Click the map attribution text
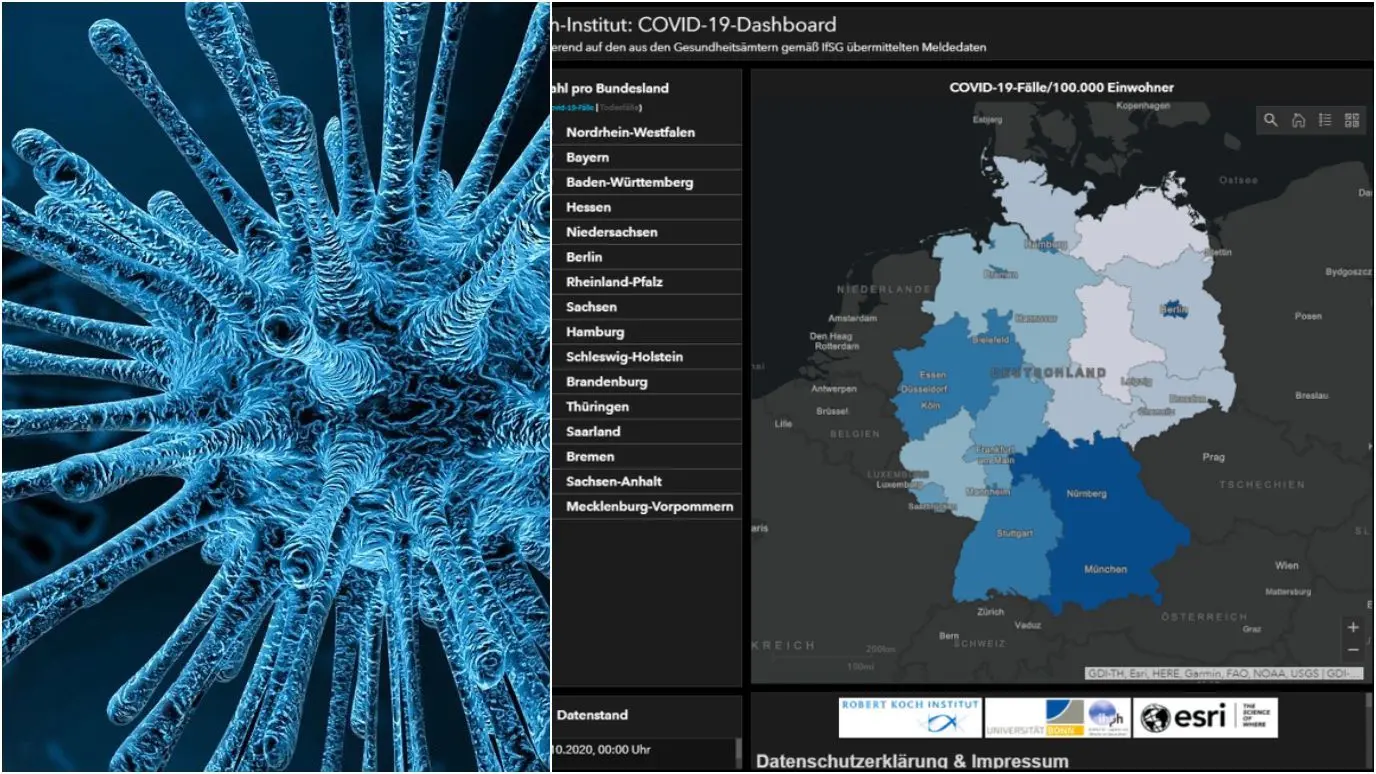 pos(1223,674)
